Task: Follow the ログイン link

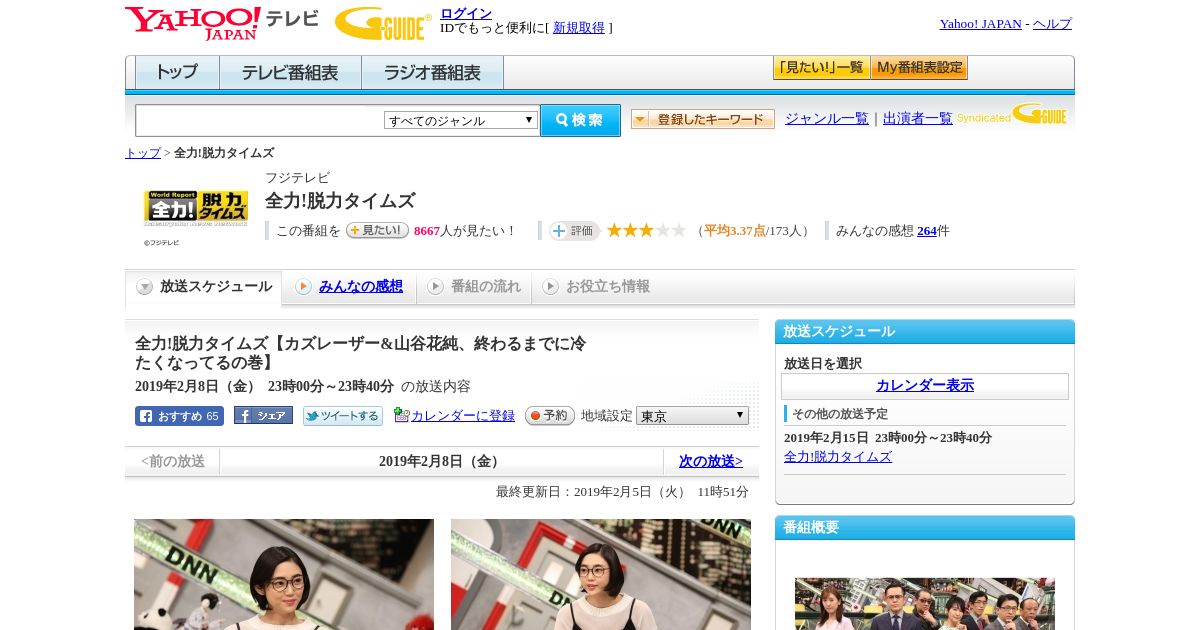Action: tap(466, 13)
